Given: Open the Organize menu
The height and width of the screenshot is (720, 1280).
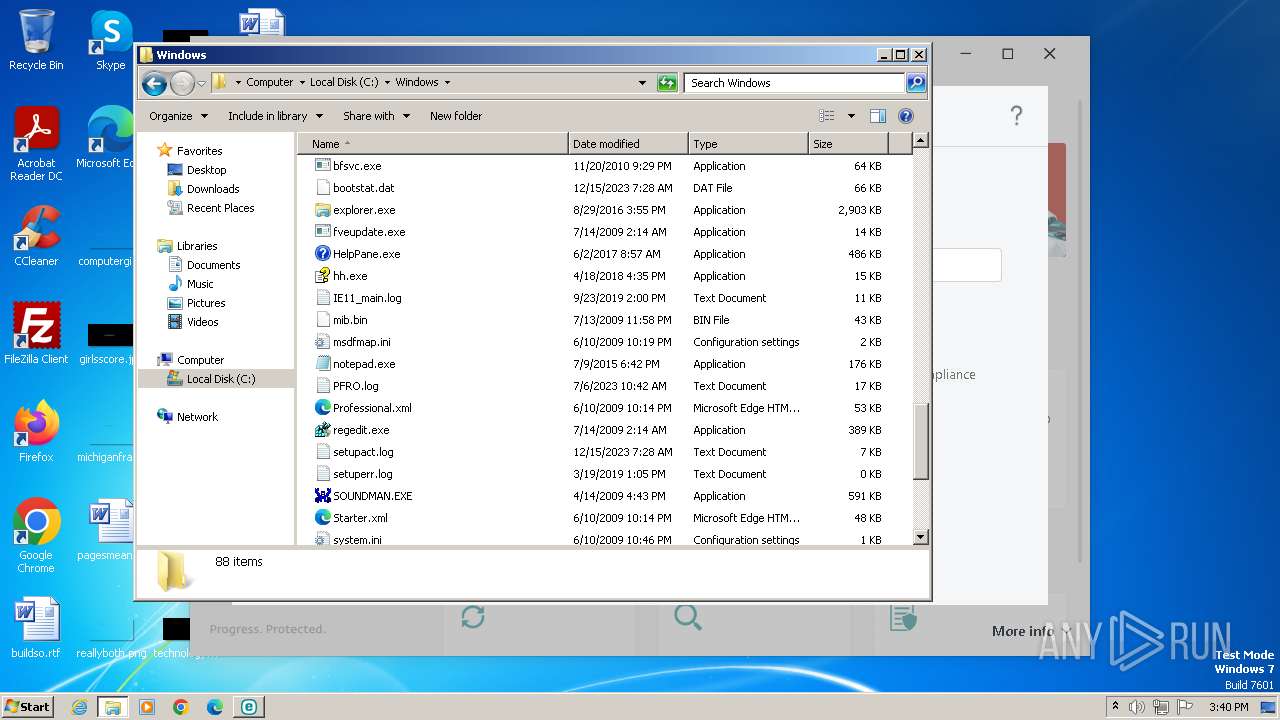Looking at the screenshot, I should pyautogui.click(x=178, y=116).
